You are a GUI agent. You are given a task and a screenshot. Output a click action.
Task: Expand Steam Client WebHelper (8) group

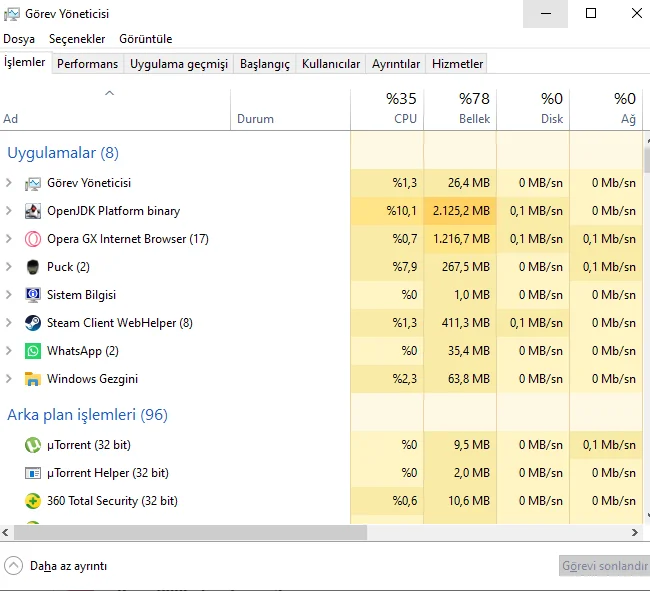[x=9, y=323]
